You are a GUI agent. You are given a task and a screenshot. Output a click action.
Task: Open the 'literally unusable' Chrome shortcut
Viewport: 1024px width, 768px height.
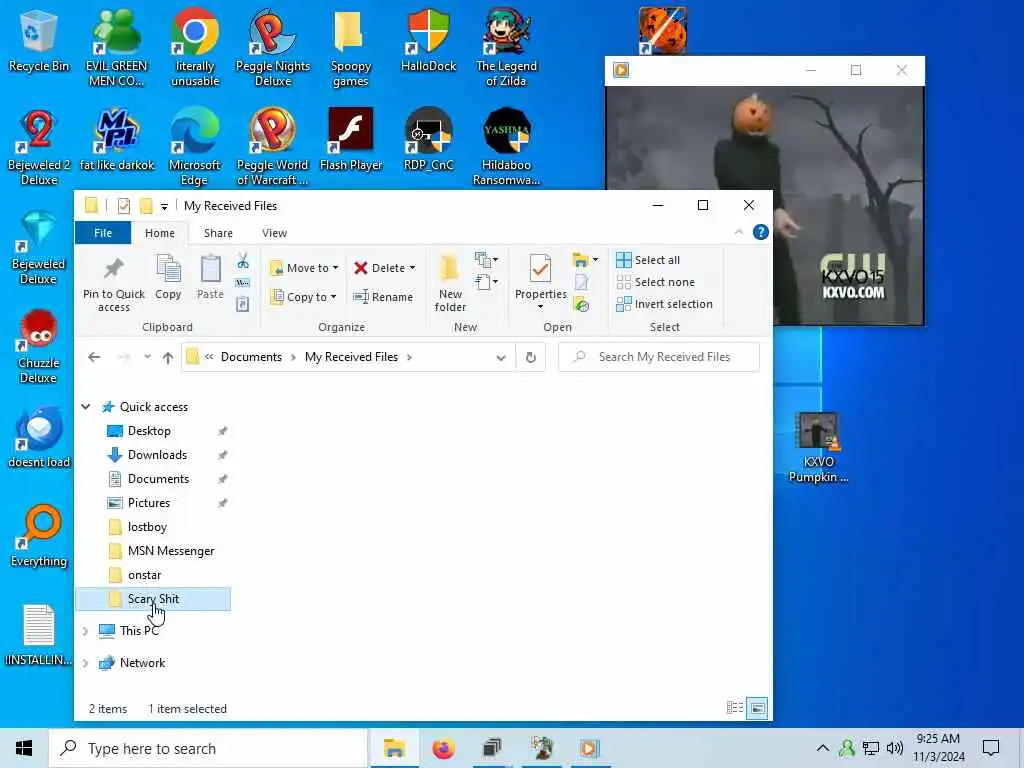point(195,46)
